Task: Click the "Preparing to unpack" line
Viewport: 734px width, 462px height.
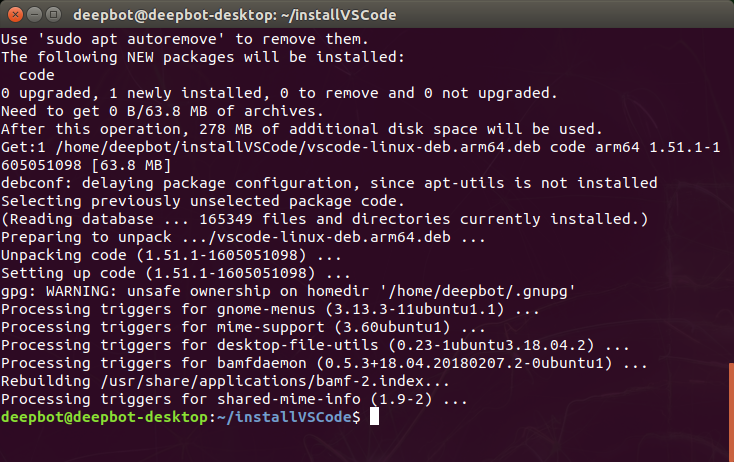Action: click(243, 237)
